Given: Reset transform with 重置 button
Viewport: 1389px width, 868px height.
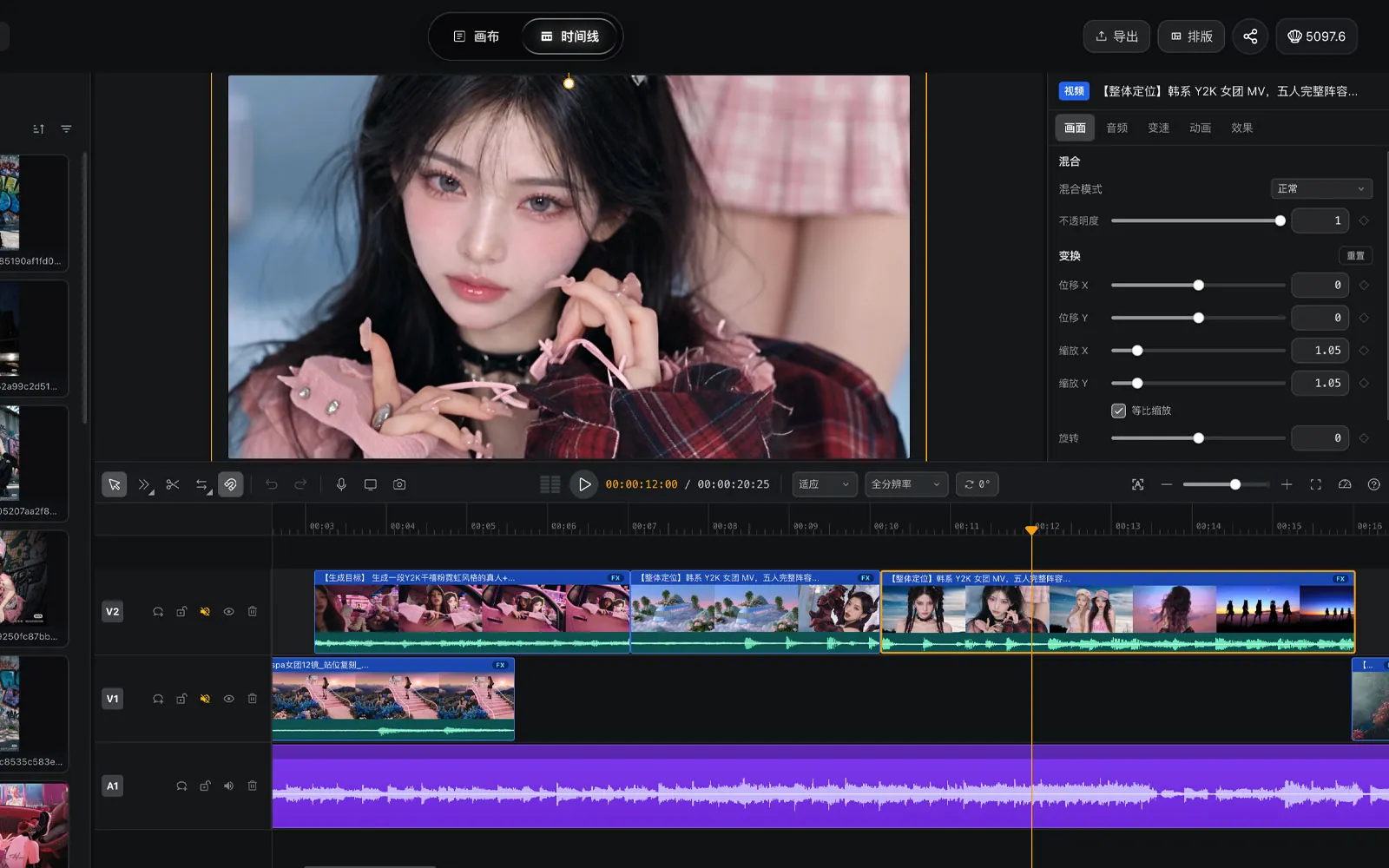Looking at the screenshot, I should tap(1355, 256).
